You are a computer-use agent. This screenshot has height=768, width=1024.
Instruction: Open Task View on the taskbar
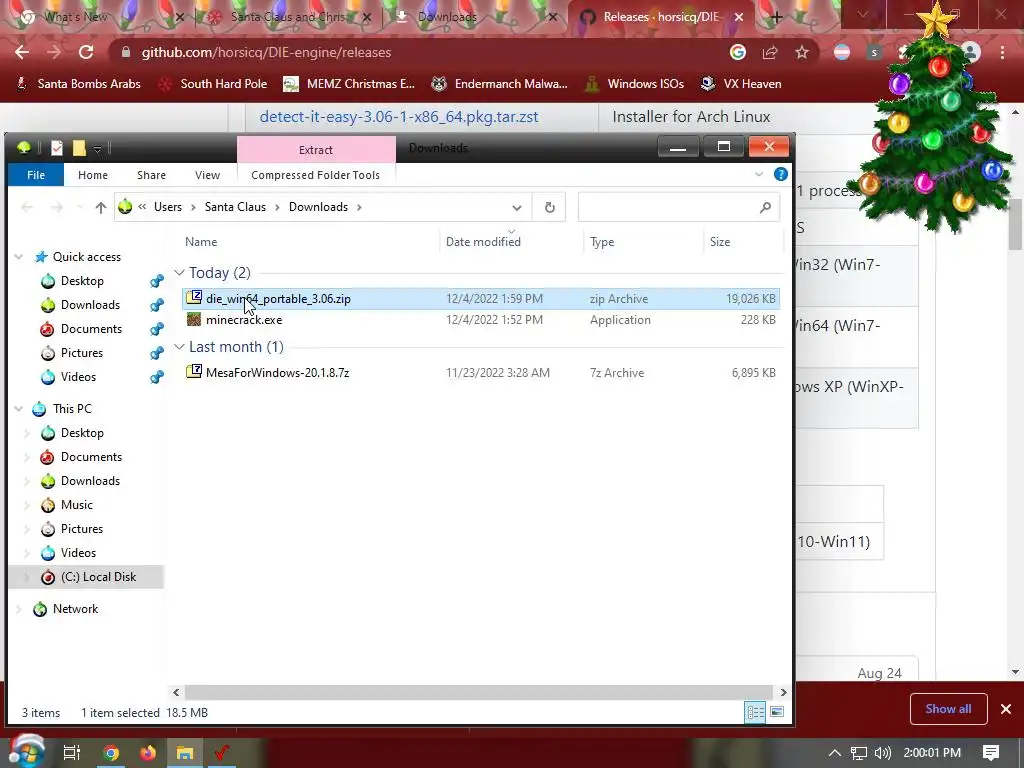(72, 753)
